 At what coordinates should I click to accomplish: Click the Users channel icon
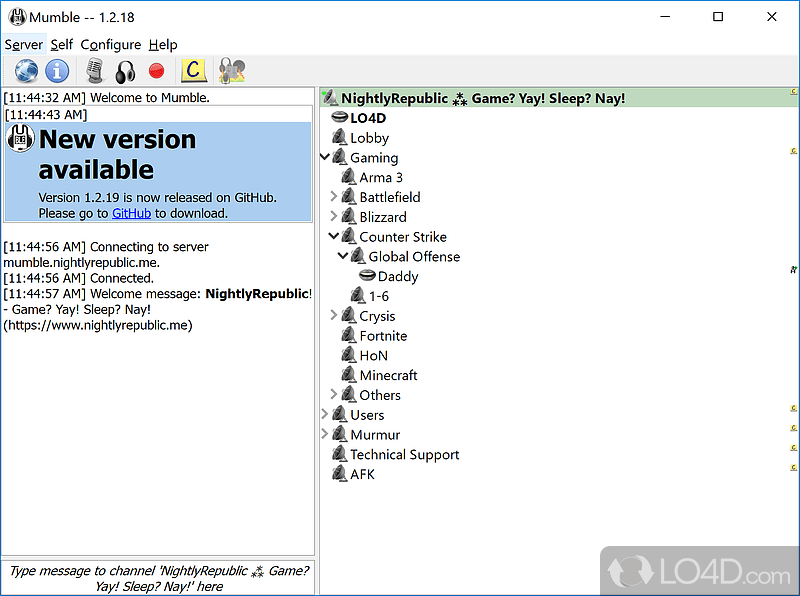click(x=340, y=414)
